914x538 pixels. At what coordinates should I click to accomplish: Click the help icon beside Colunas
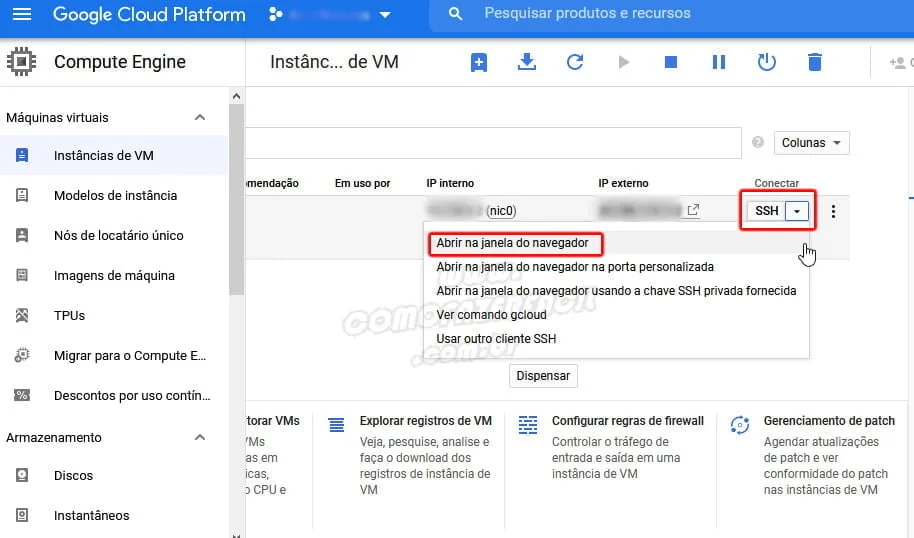pyautogui.click(x=757, y=143)
